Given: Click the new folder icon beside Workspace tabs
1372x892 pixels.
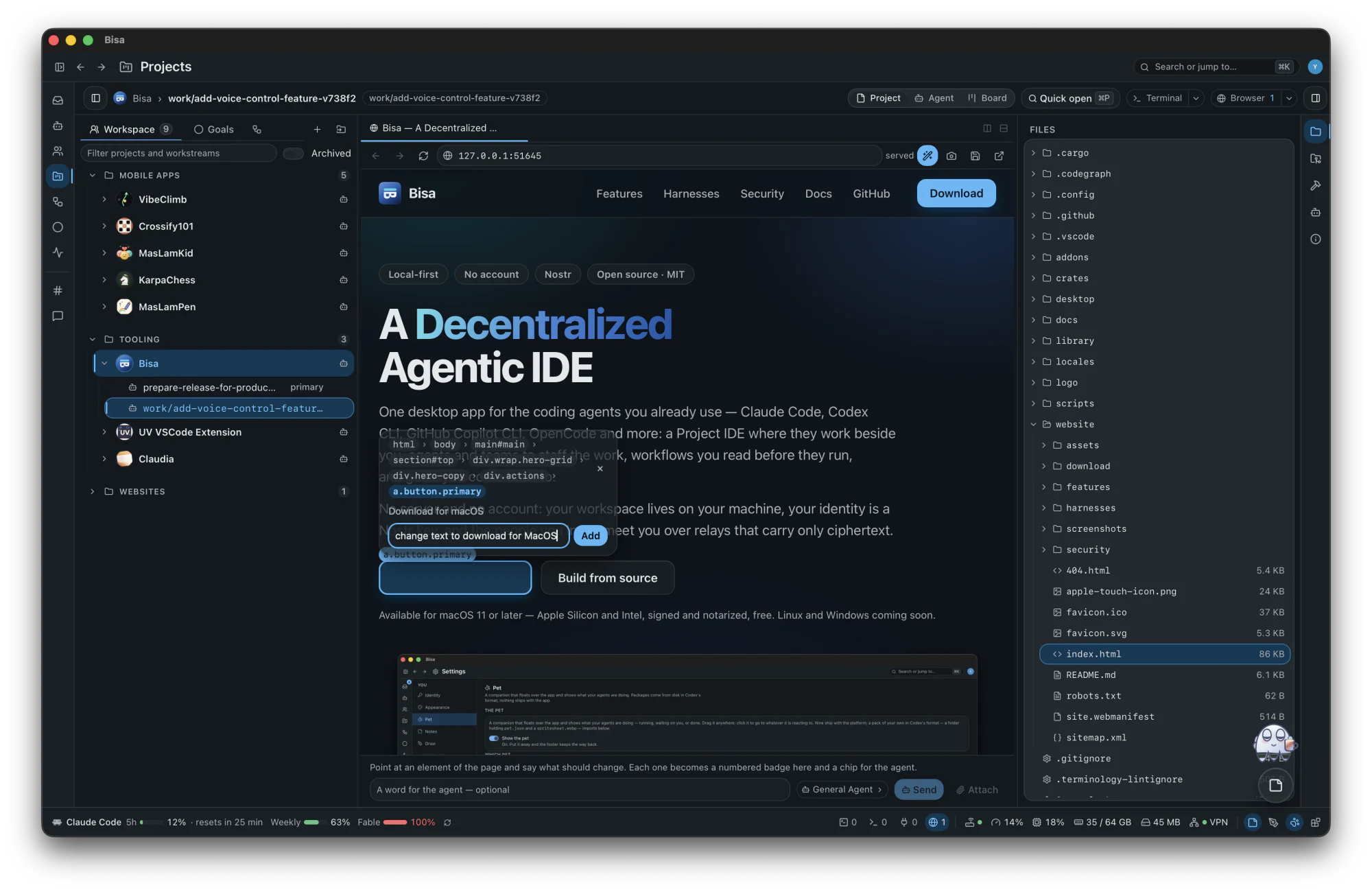Looking at the screenshot, I should tap(341, 129).
